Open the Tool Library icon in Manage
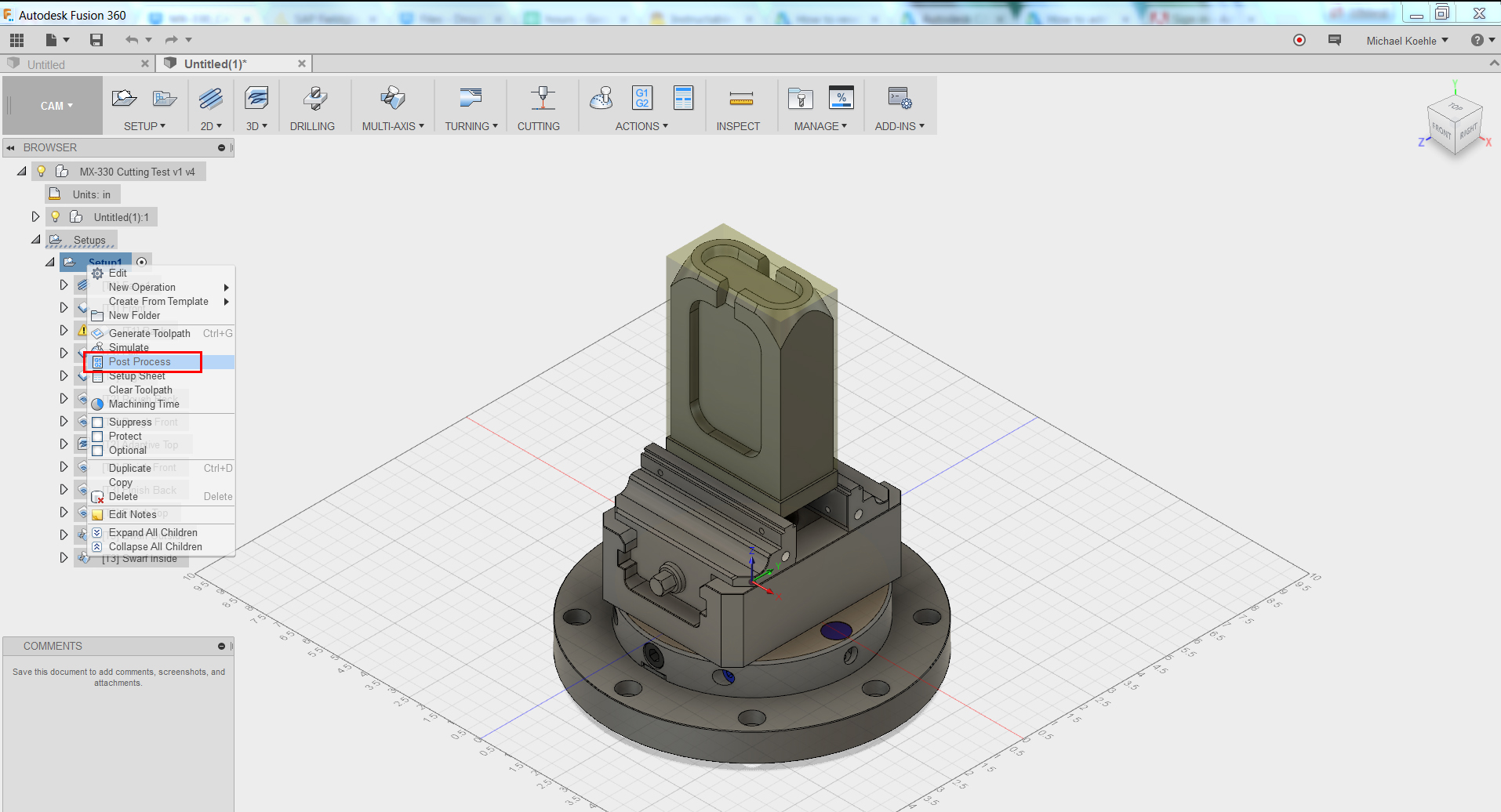Screen dimensions: 1501x812 coord(800,98)
